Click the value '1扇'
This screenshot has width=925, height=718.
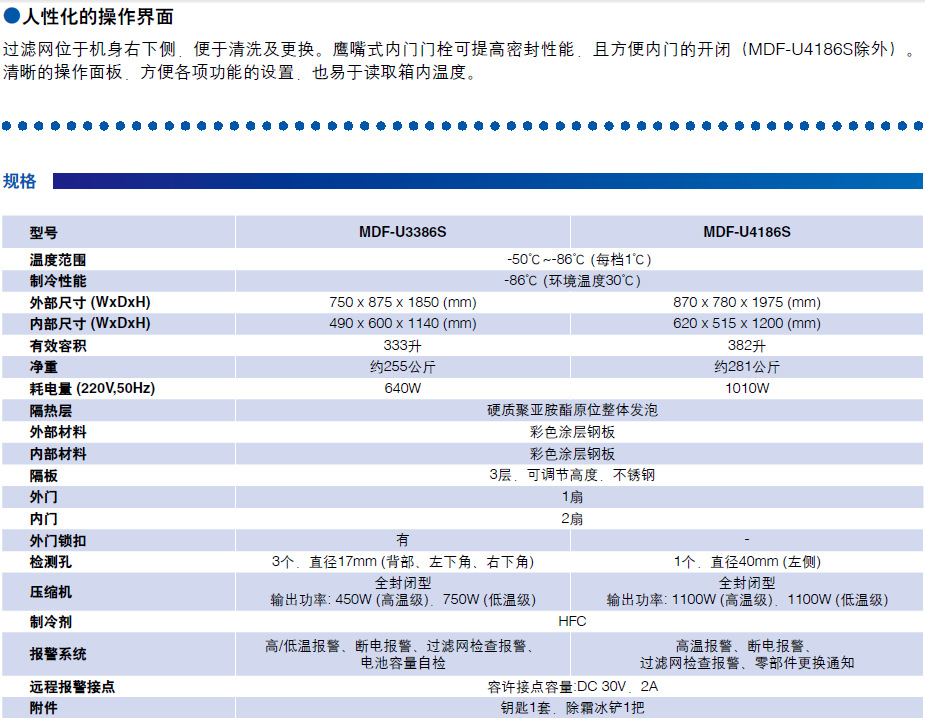(572, 497)
